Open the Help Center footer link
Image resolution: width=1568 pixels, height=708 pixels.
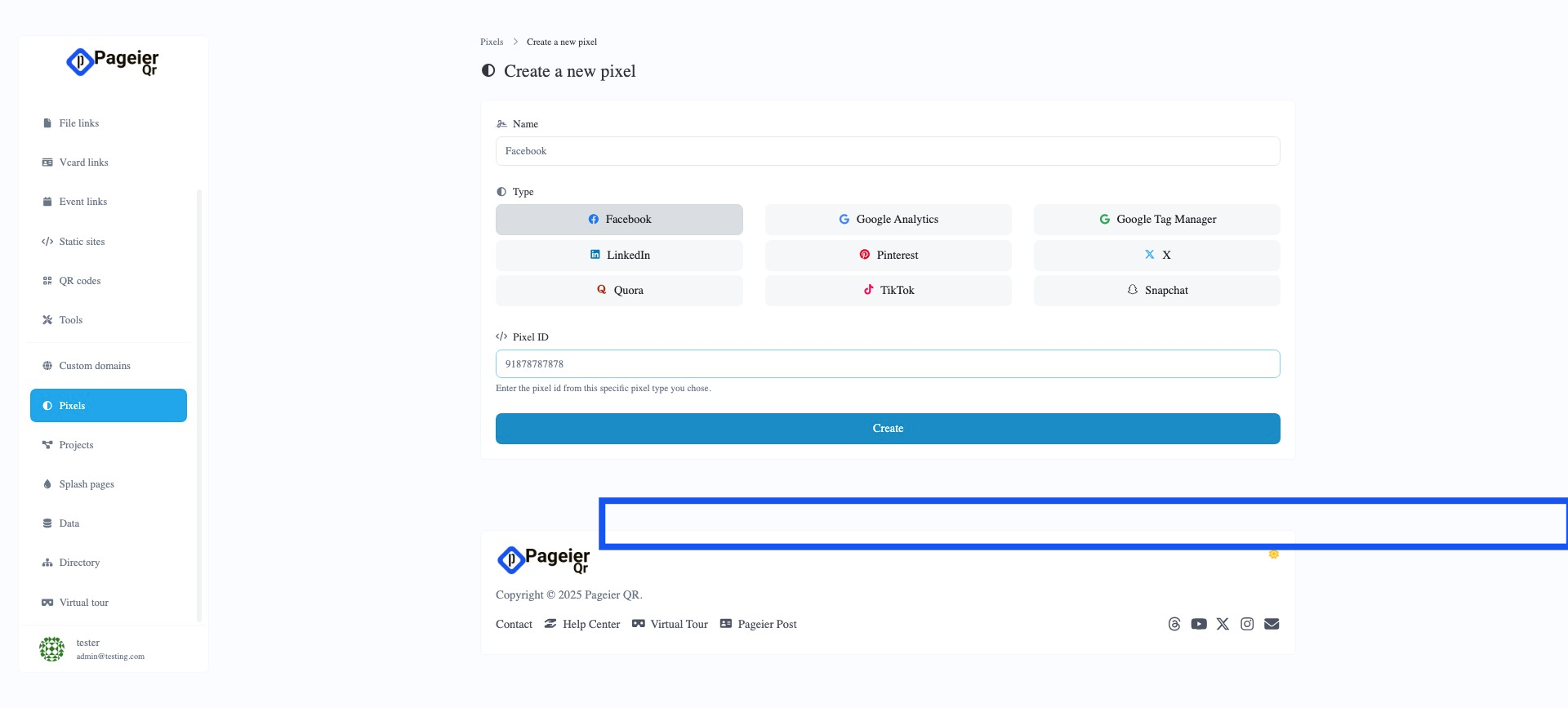coord(590,625)
